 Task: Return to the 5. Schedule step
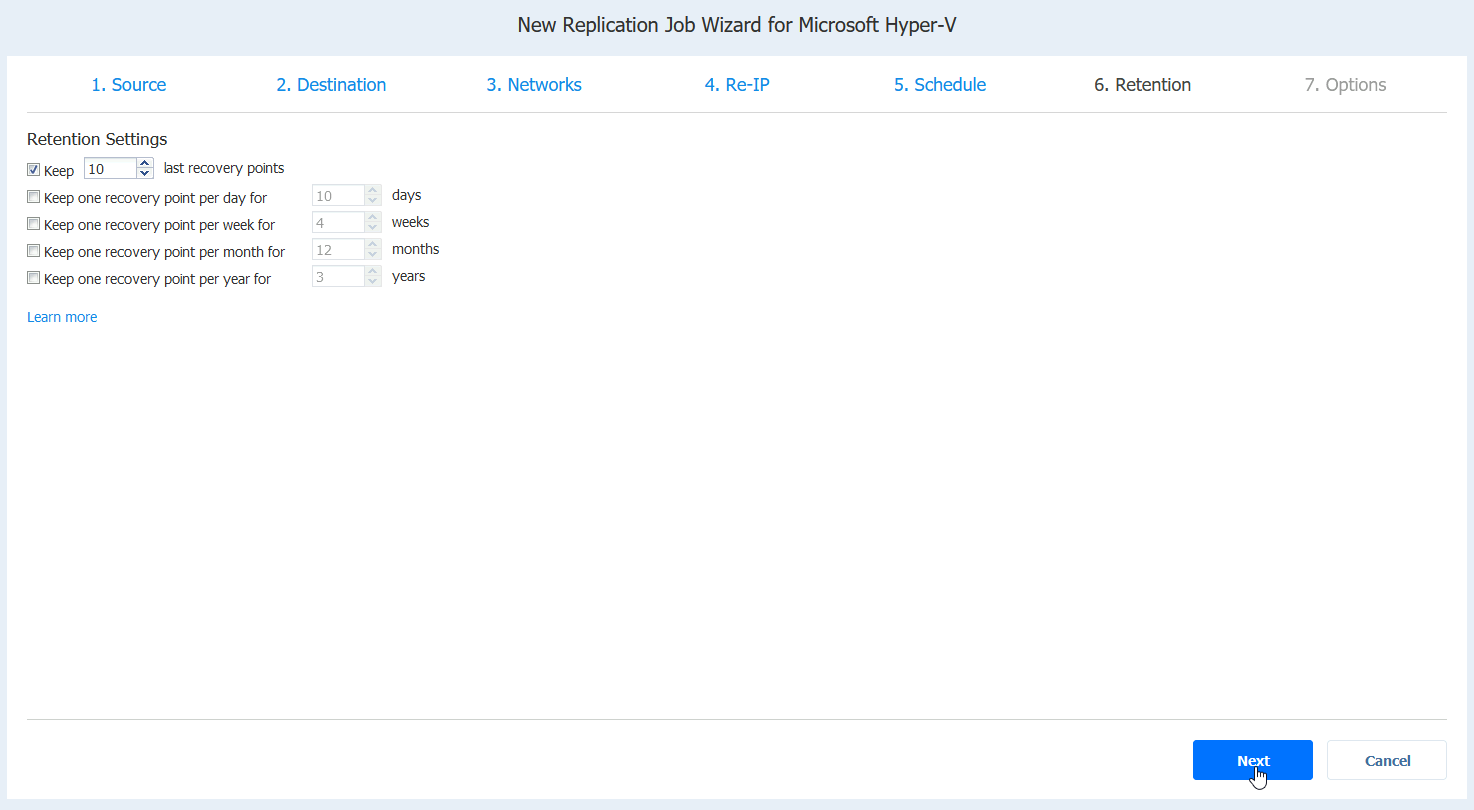pyautogui.click(x=940, y=85)
